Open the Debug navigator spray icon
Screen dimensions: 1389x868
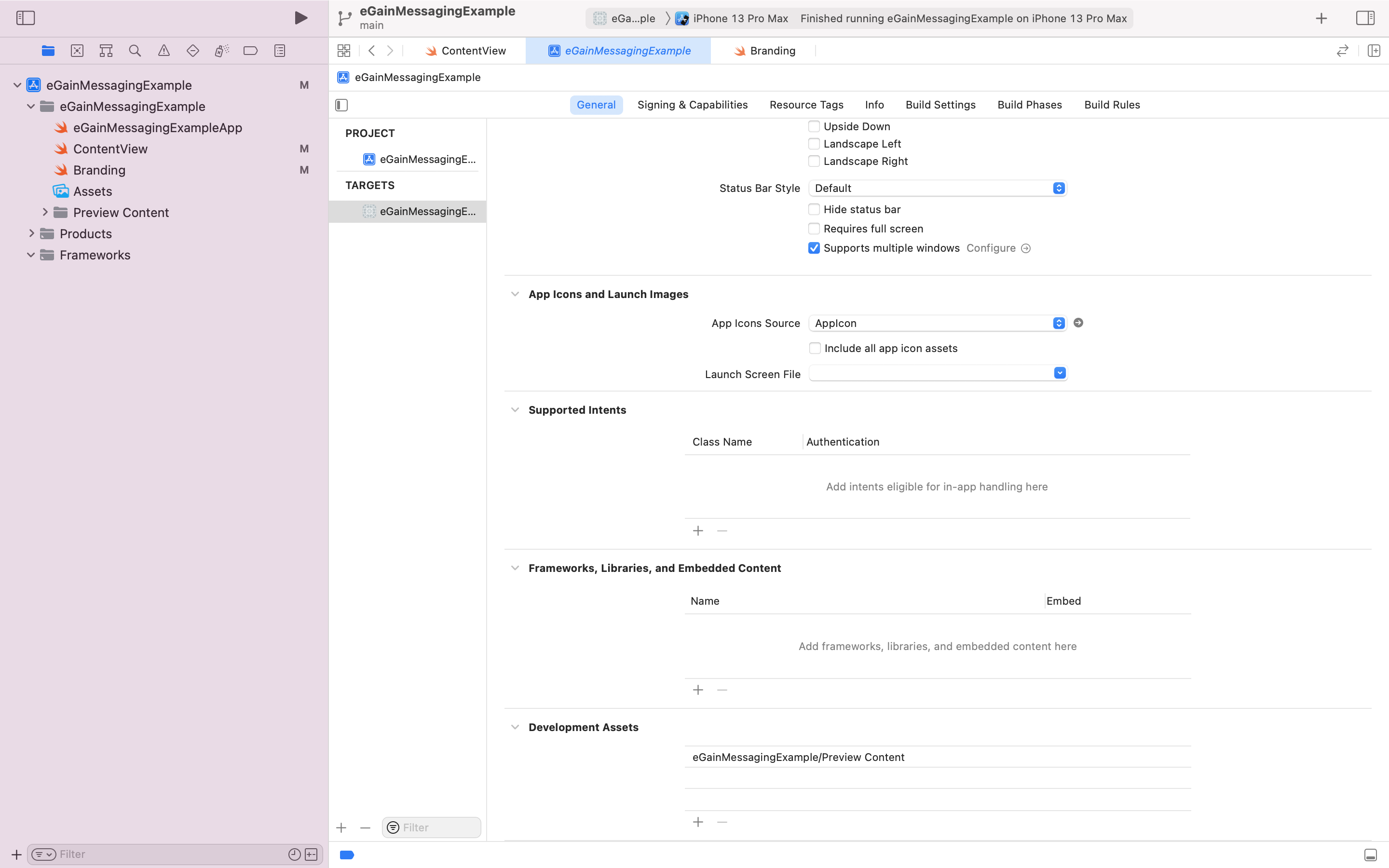tap(222, 51)
